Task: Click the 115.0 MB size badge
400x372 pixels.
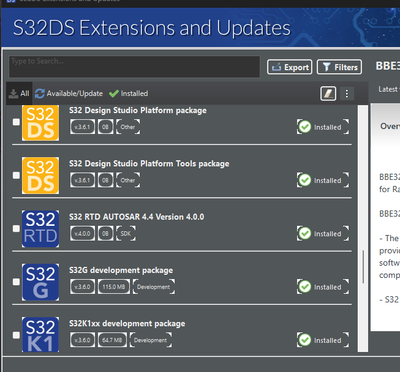Action: pyautogui.click(x=114, y=287)
